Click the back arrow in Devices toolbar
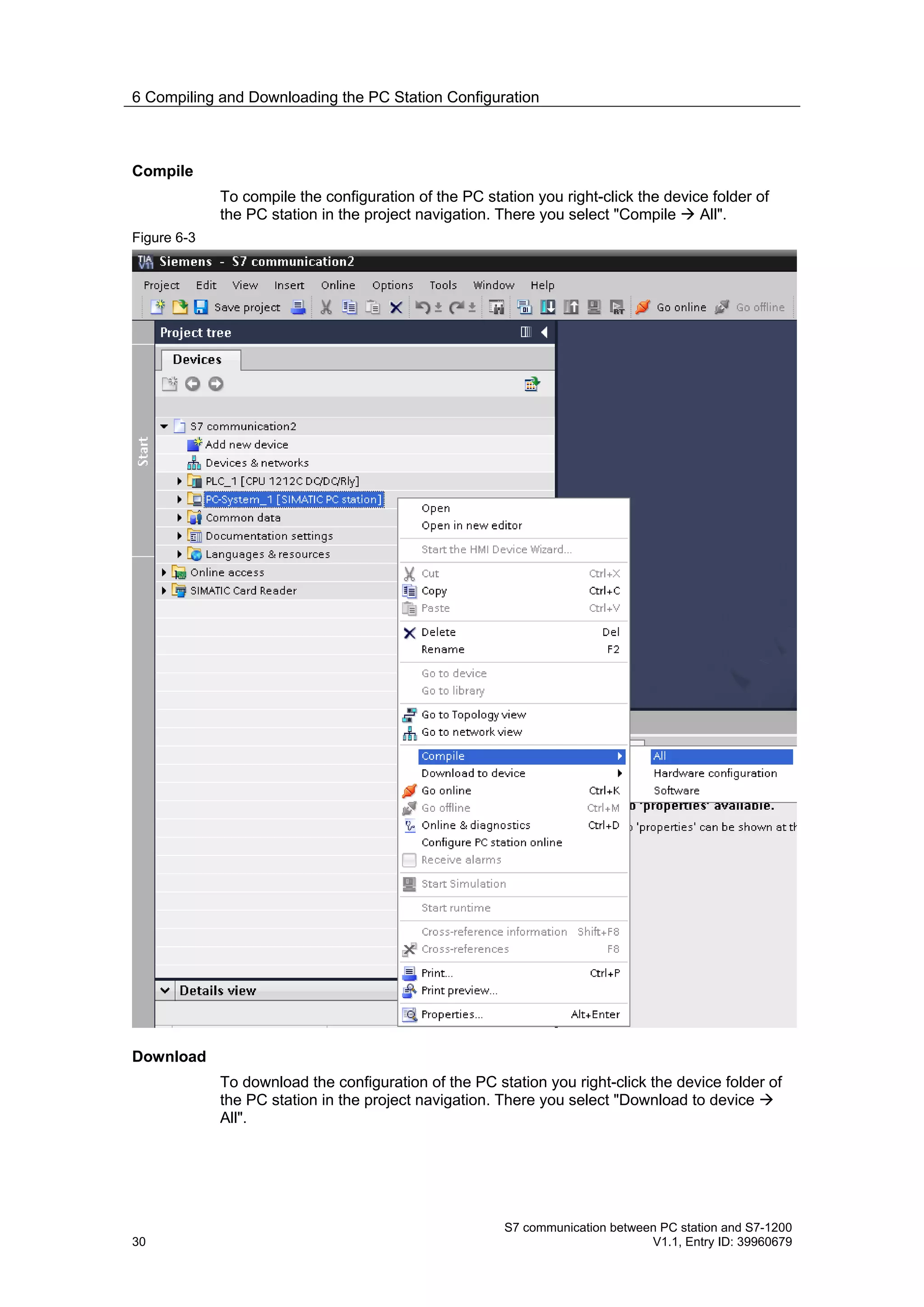924x1307 pixels. pos(193,383)
